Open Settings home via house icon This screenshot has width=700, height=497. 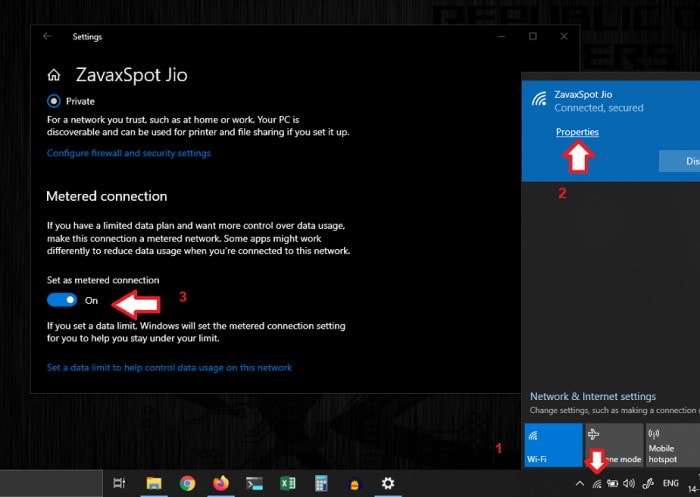54,75
